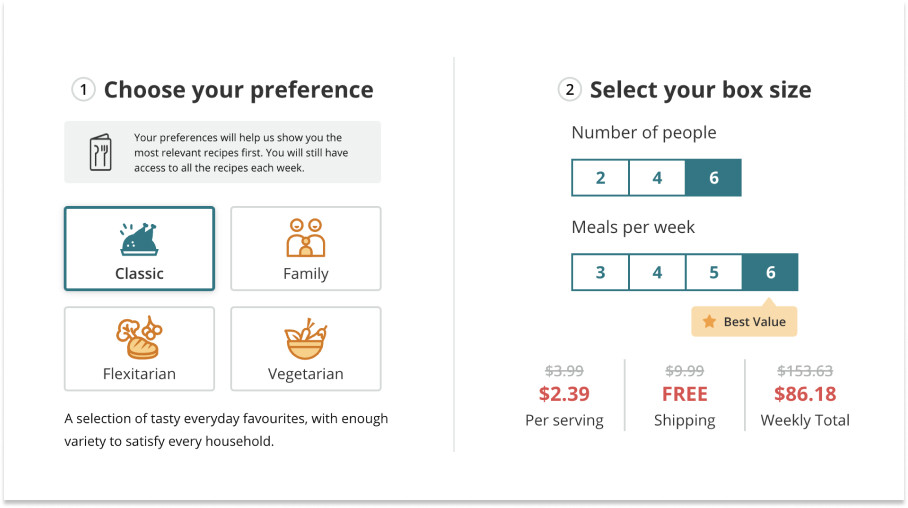
Task: Click the roast chicken Classic icon
Action: [139, 239]
